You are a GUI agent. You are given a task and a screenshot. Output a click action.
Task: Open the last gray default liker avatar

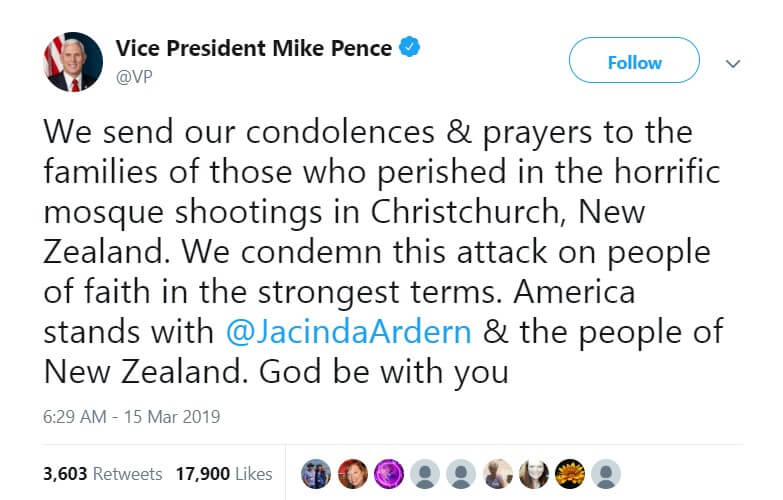606,473
